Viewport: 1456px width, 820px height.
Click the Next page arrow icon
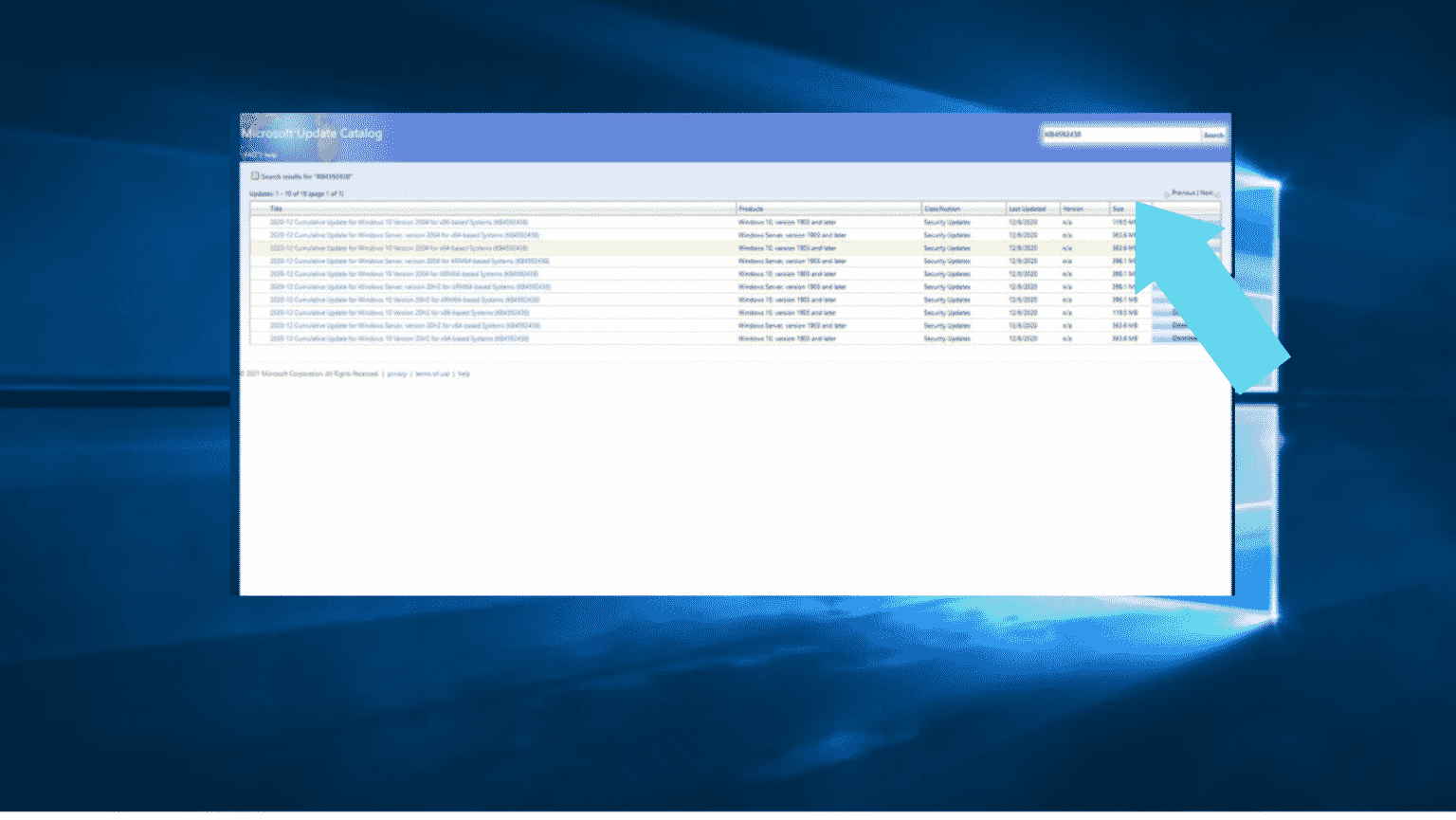[1217, 193]
